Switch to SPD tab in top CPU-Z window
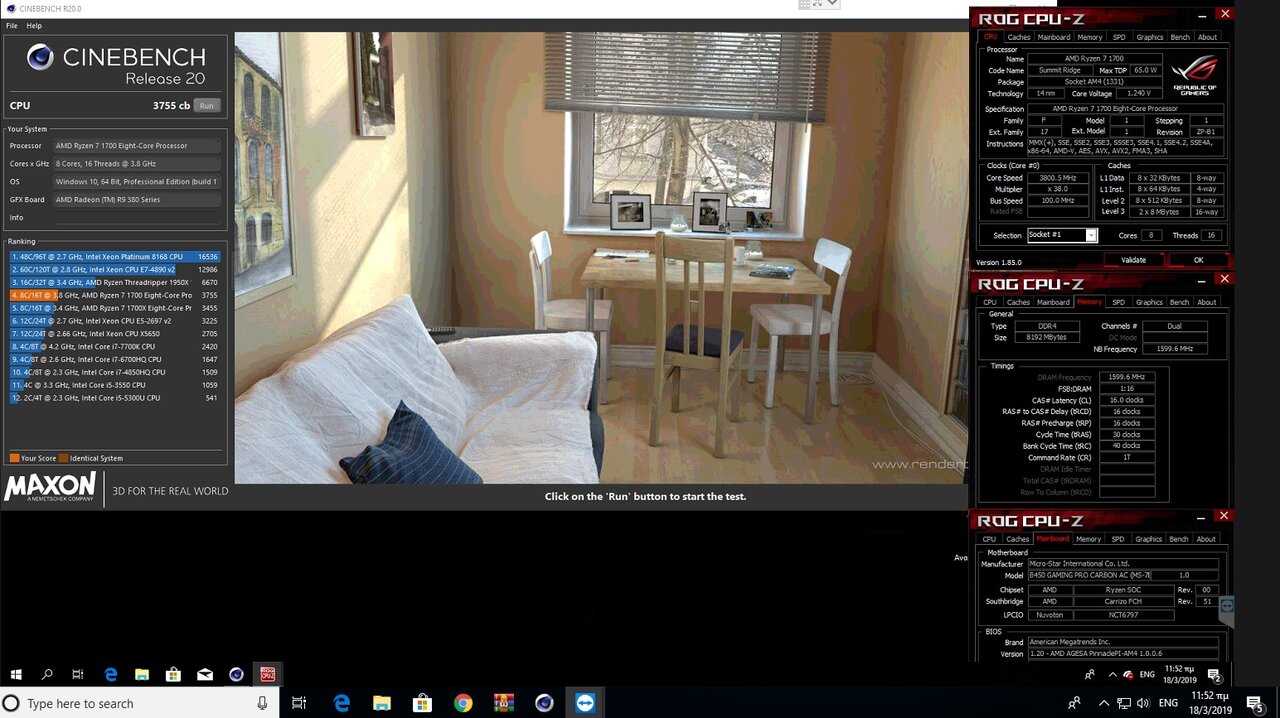 [x=1119, y=37]
